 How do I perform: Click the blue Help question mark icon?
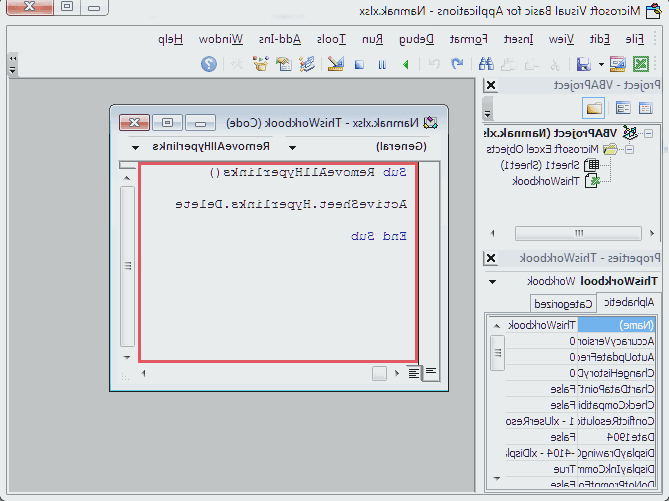pos(209,64)
